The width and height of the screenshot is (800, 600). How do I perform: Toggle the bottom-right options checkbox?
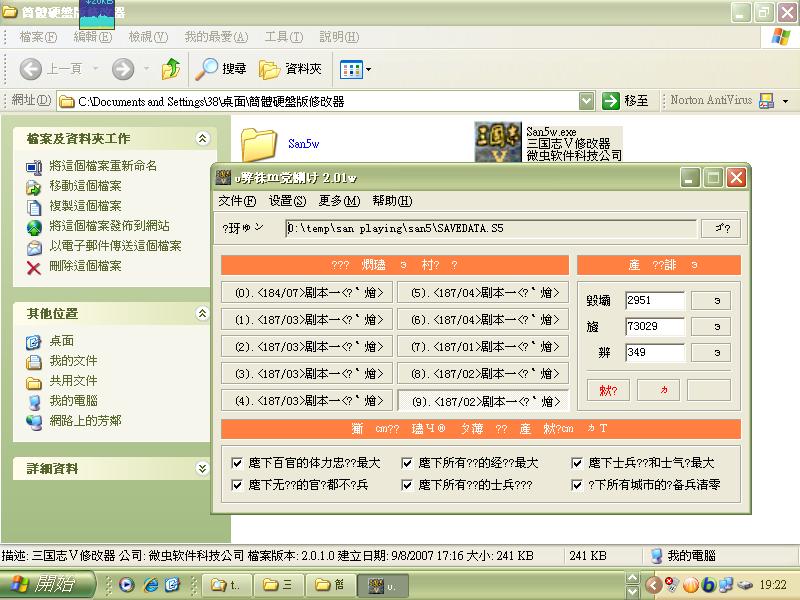[x=578, y=485]
